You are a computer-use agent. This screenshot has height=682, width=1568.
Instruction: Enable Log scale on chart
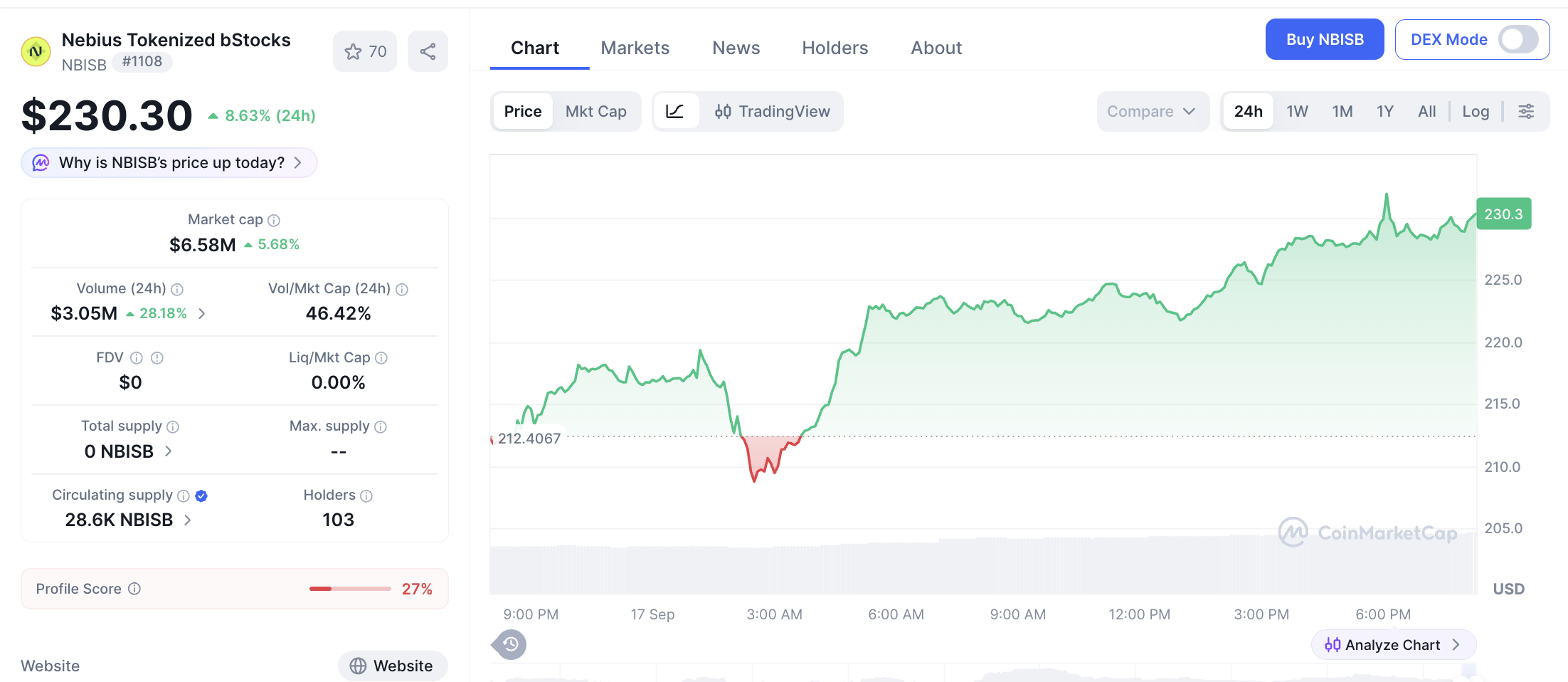point(1476,111)
